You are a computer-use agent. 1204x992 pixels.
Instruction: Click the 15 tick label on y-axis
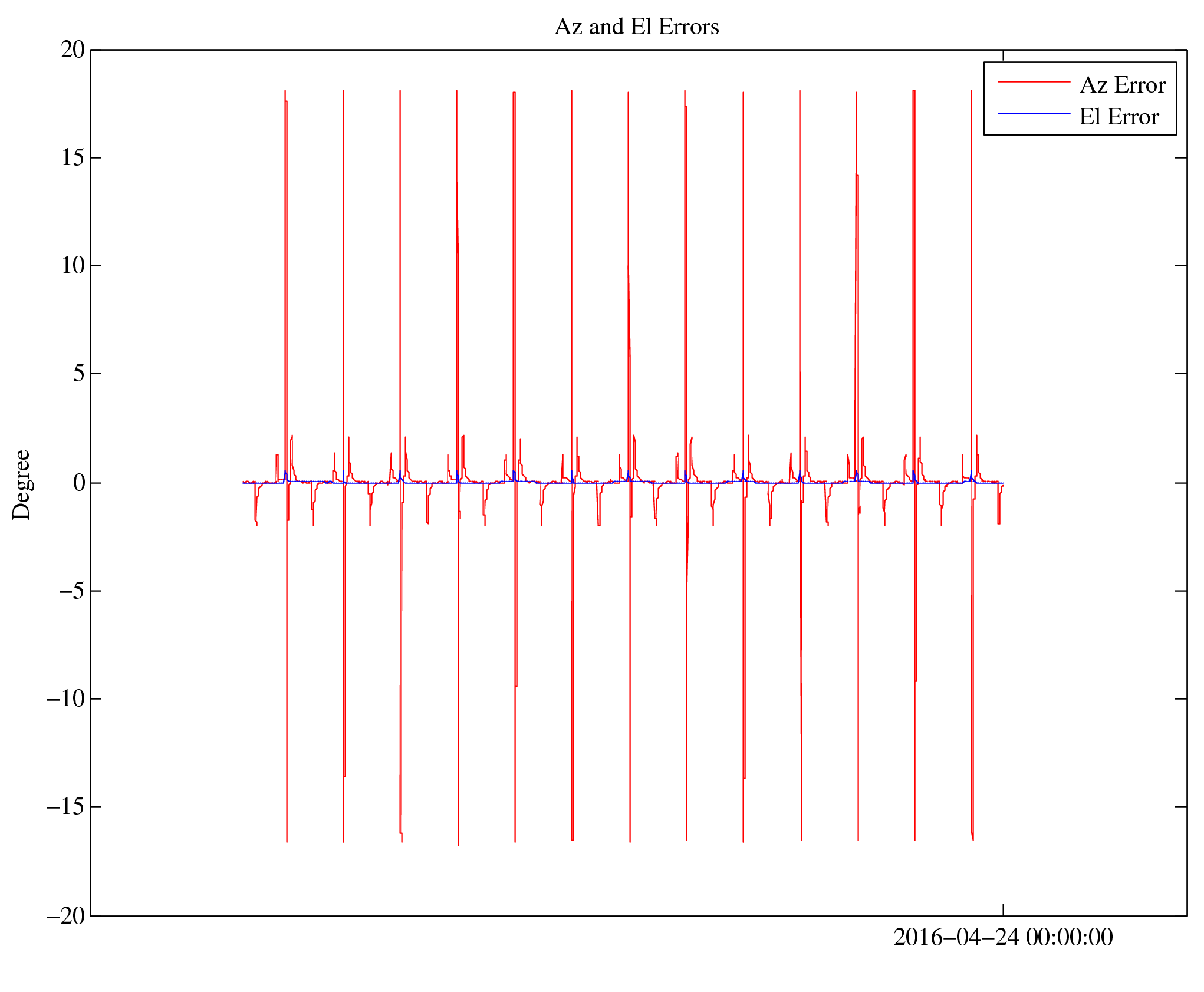point(73,158)
